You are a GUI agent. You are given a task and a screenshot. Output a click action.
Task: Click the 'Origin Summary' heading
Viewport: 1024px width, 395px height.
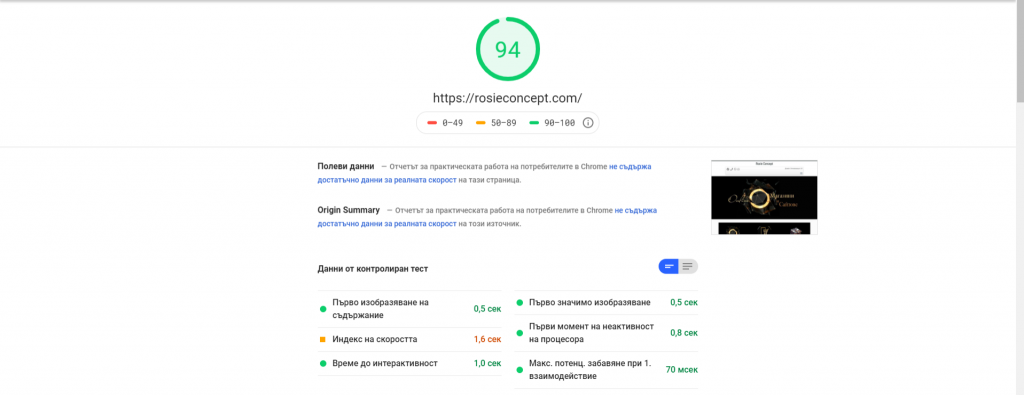[348, 210]
